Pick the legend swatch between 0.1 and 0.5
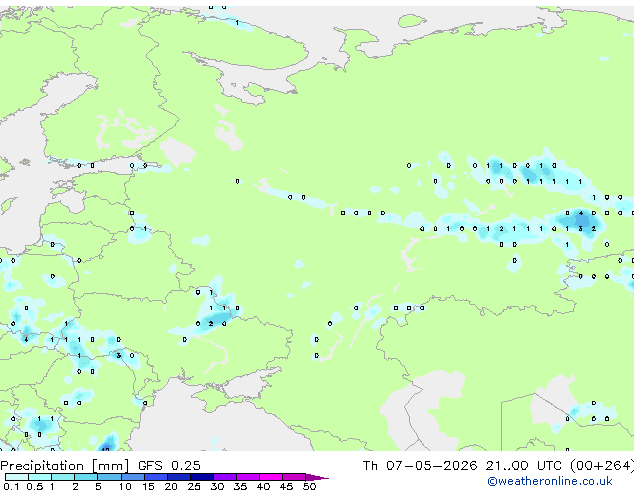The width and height of the screenshot is (634, 490). (x=17, y=477)
